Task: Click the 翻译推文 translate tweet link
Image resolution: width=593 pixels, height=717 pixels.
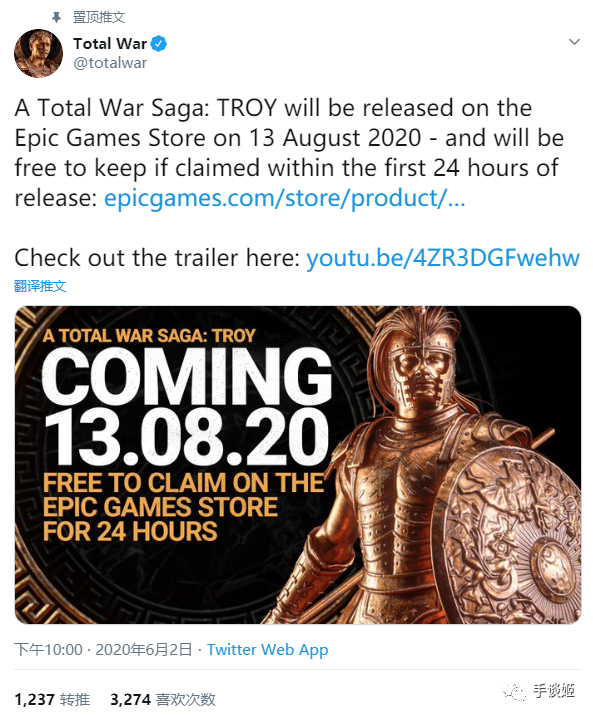Action: [x=40, y=286]
